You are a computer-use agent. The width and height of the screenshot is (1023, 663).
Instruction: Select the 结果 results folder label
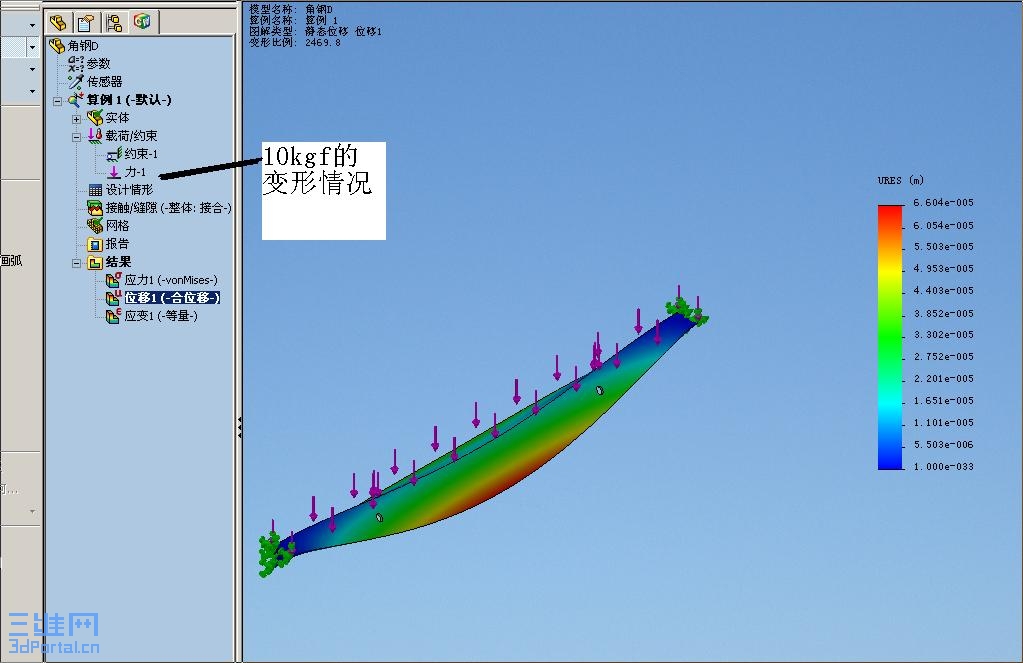pyautogui.click(x=118, y=262)
